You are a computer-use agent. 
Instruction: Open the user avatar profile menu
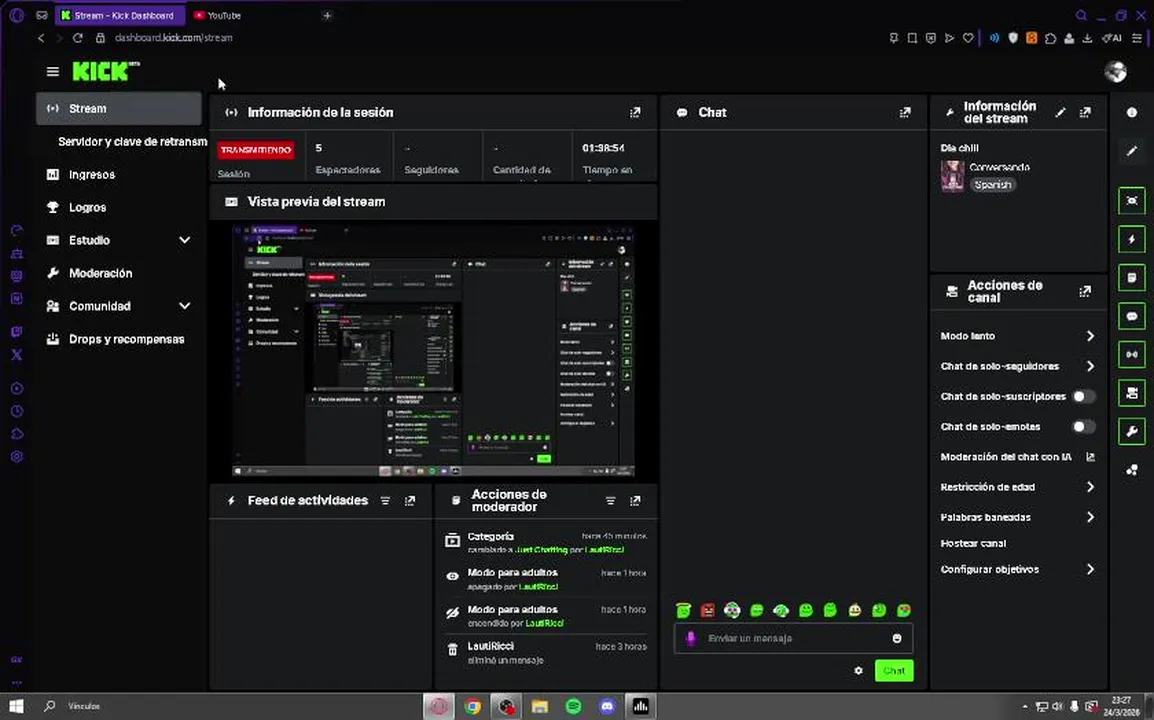[1116, 71]
